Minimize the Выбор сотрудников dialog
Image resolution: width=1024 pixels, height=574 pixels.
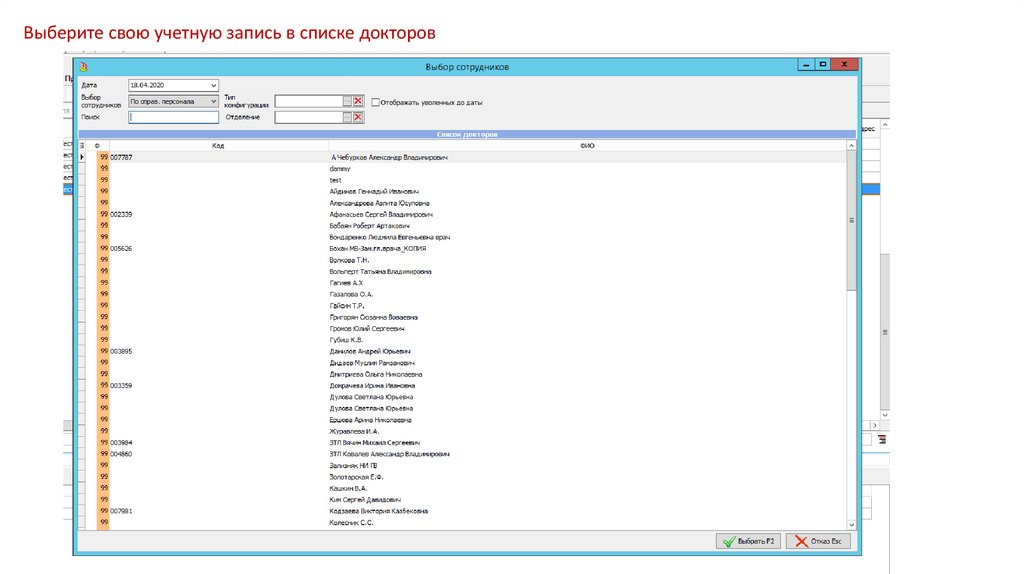coord(806,65)
